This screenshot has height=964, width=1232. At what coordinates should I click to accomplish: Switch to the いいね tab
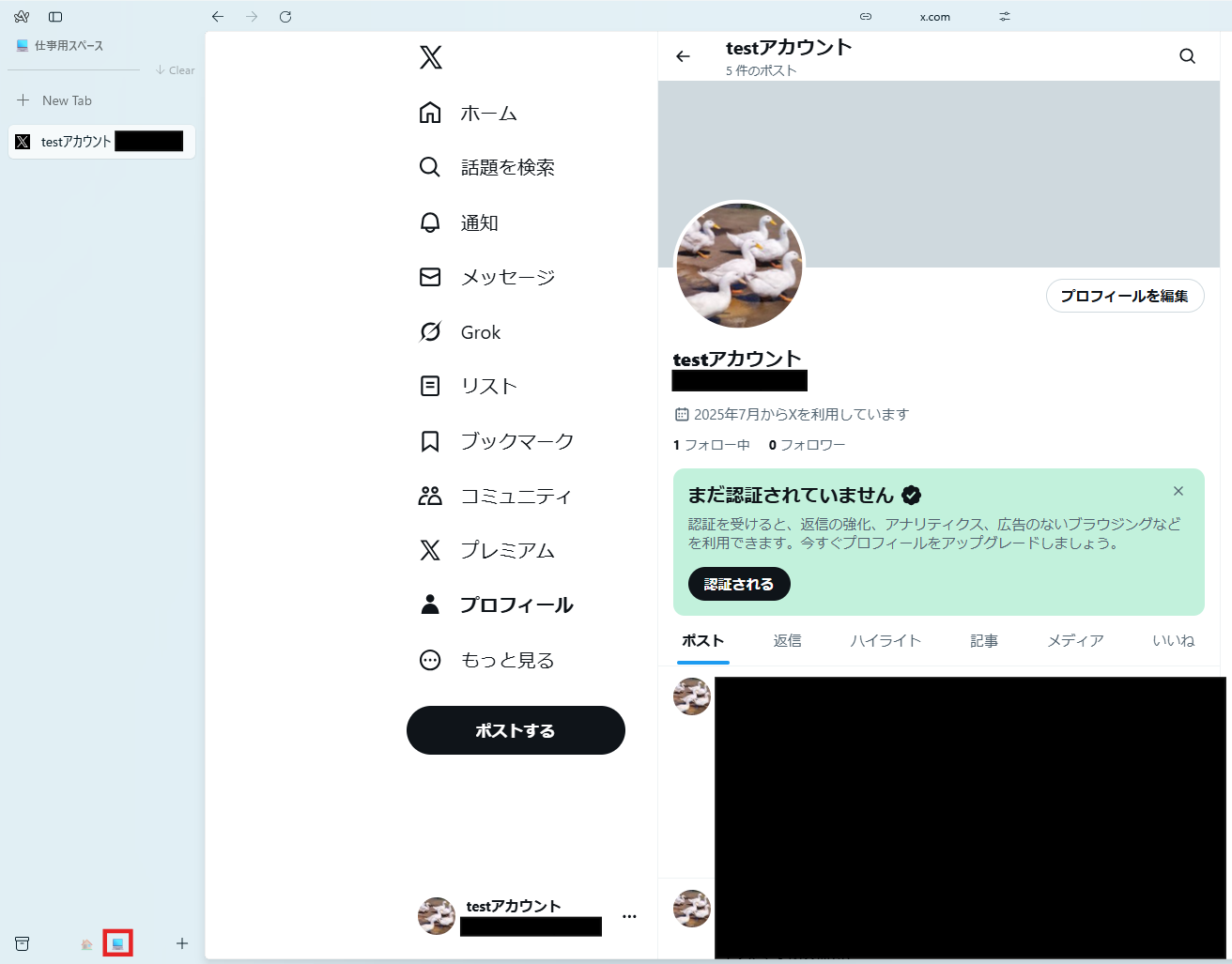point(1174,641)
